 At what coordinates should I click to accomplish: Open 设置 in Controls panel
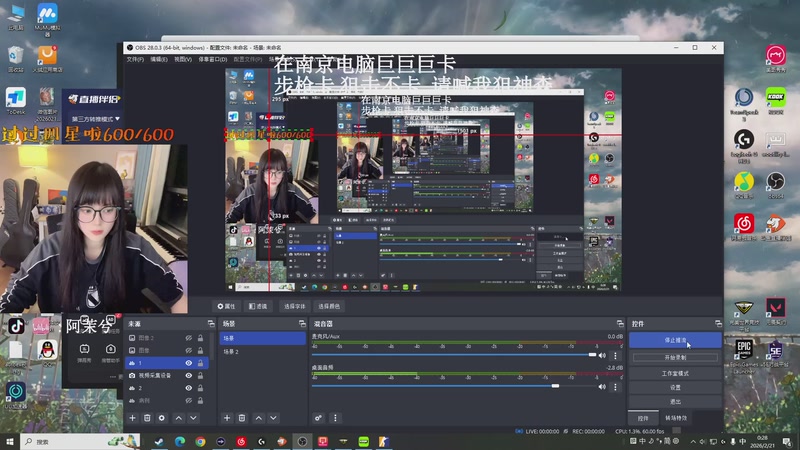point(675,388)
